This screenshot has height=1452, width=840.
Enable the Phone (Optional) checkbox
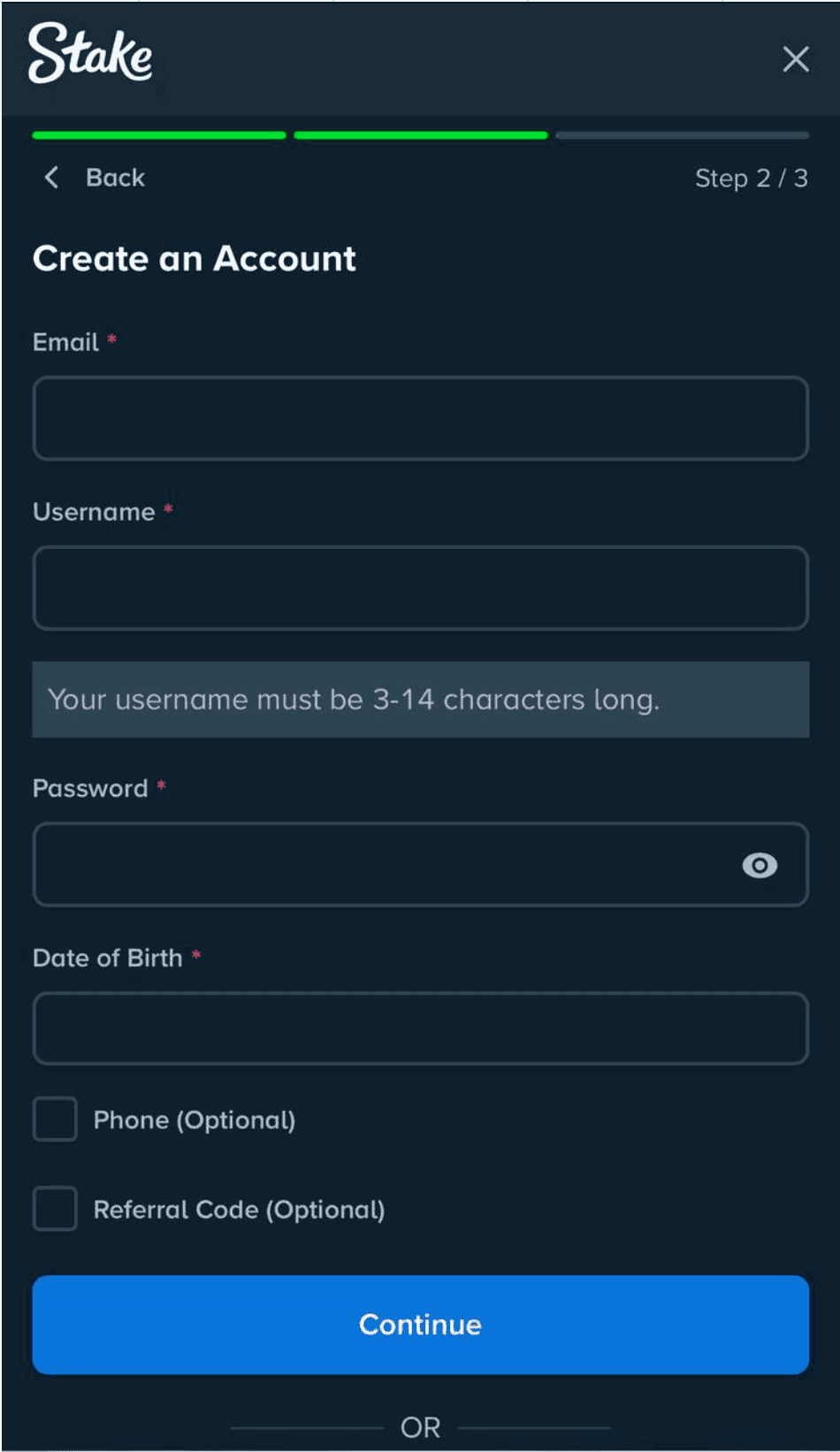[55, 1120]
